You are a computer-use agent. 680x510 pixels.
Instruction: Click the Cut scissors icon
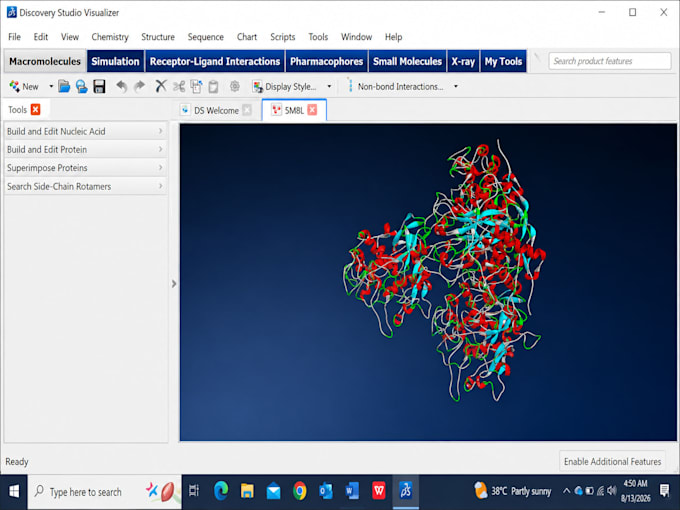coord(179,87)
